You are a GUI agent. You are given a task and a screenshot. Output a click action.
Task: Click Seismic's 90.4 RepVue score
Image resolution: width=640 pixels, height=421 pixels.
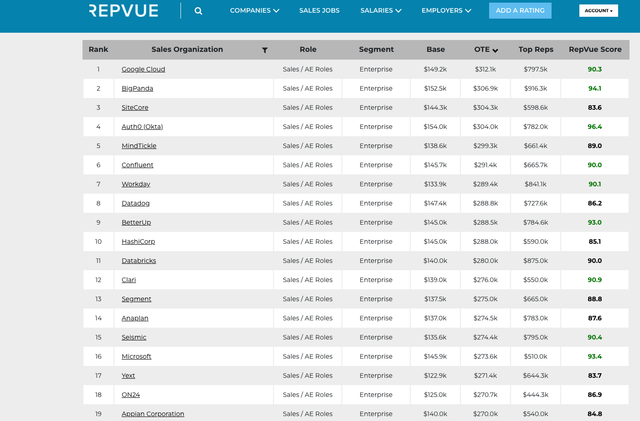[595, 337]
